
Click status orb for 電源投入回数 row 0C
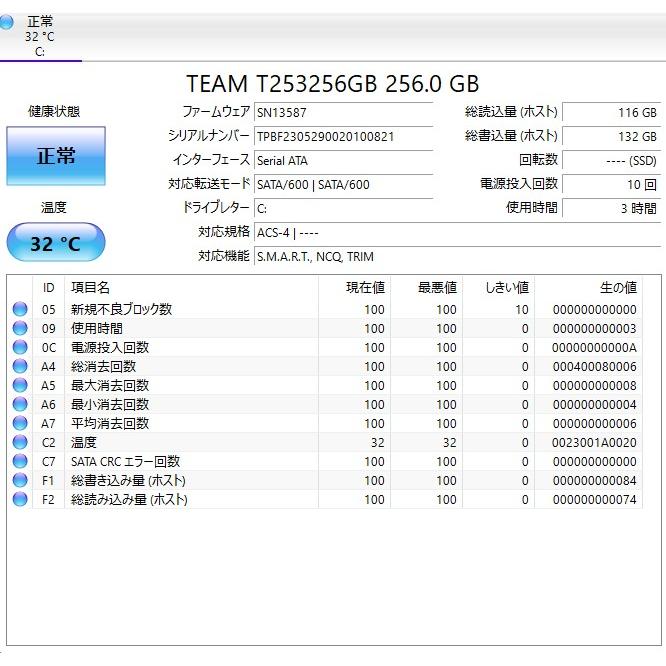20,347
